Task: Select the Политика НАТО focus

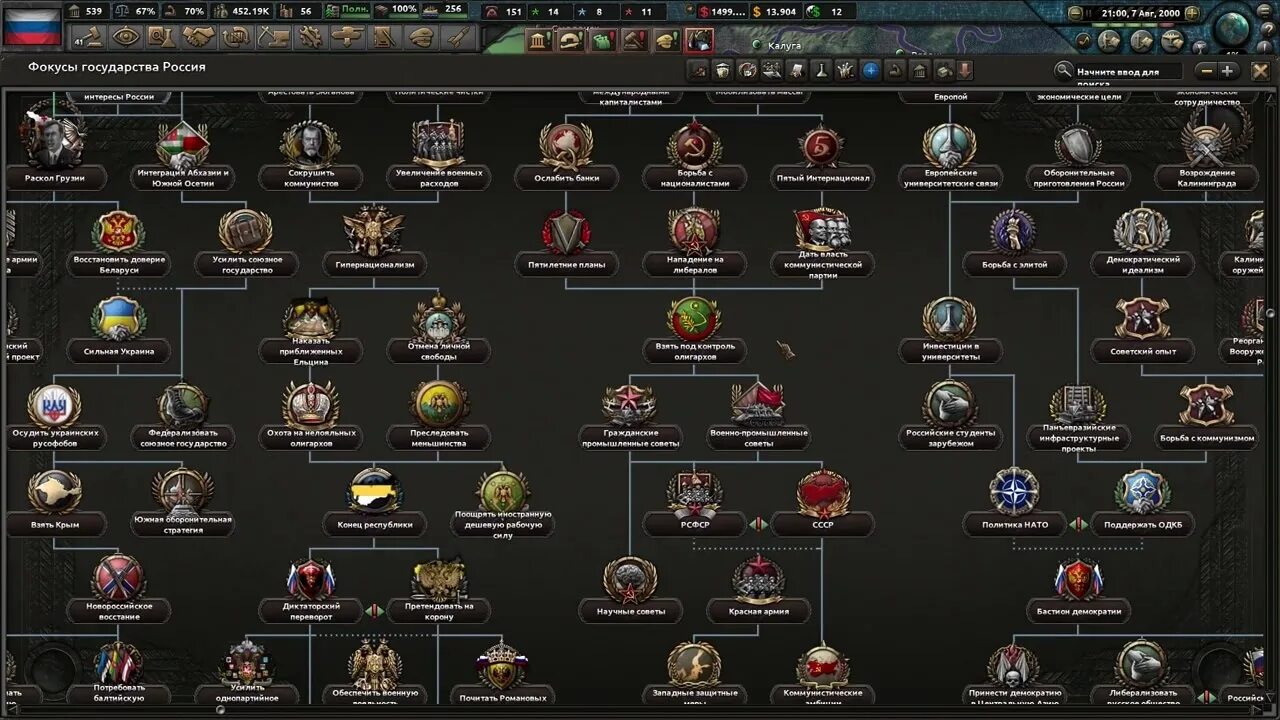Action: click(x=1015, y=502)
